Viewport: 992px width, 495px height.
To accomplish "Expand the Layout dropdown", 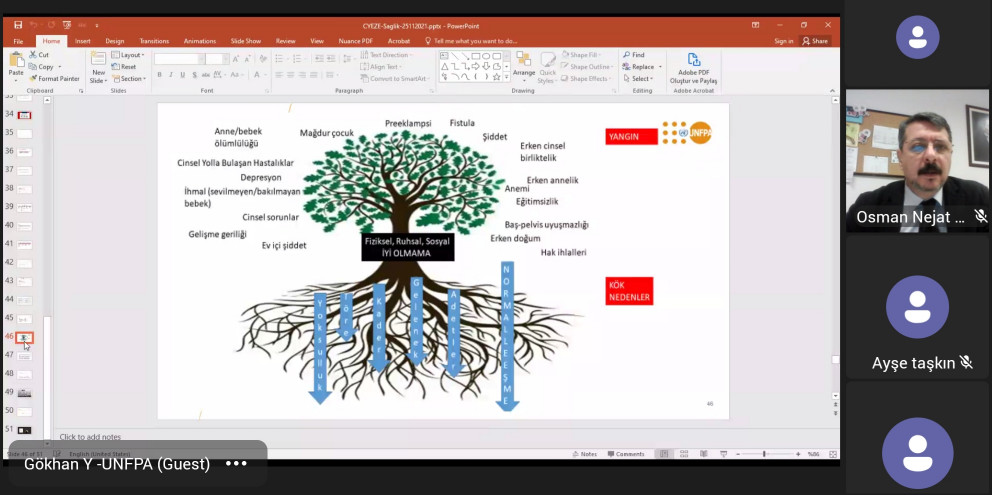I will tap(128, 55).
